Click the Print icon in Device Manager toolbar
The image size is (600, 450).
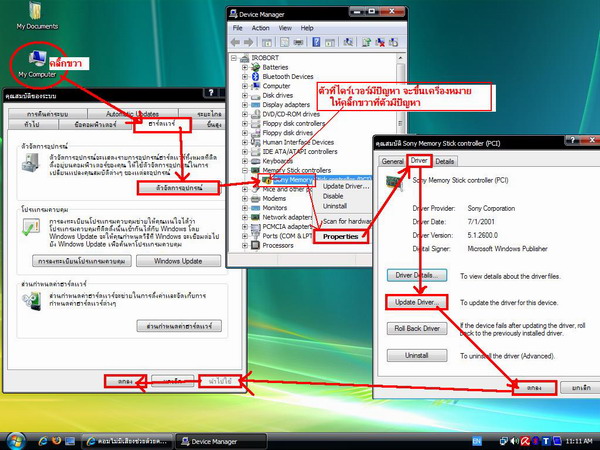[x=298, y=42]
